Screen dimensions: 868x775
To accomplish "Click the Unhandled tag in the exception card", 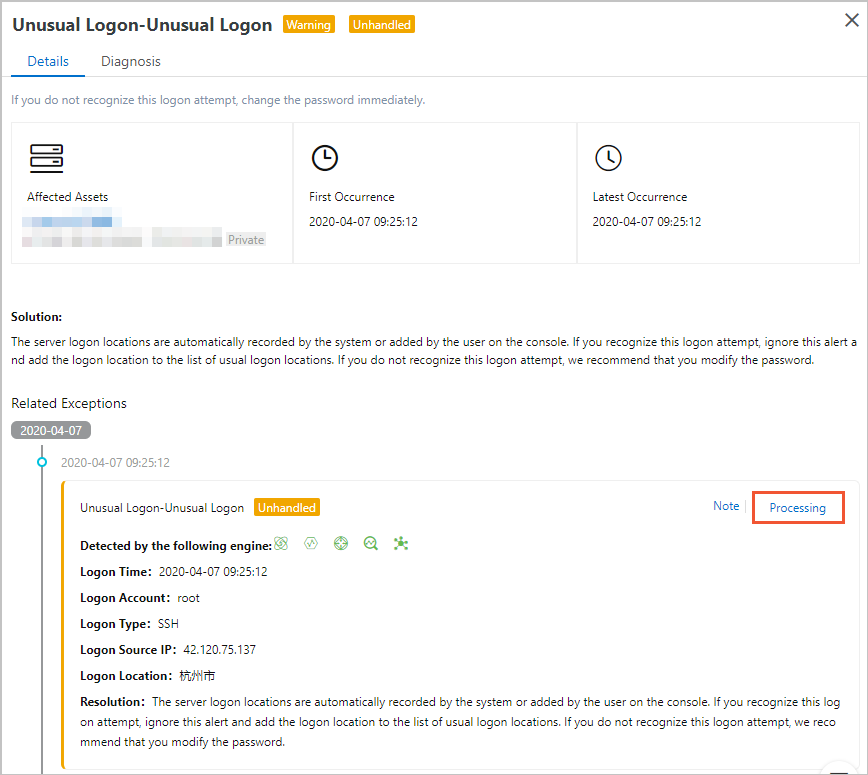I will (x=287, y=508).
